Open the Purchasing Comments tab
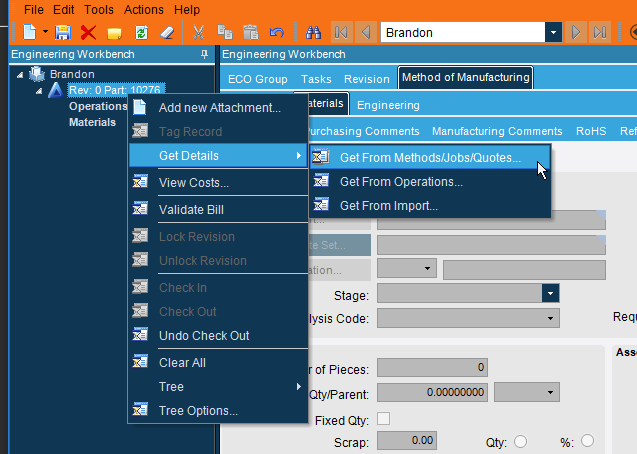 tap(363, 131)
